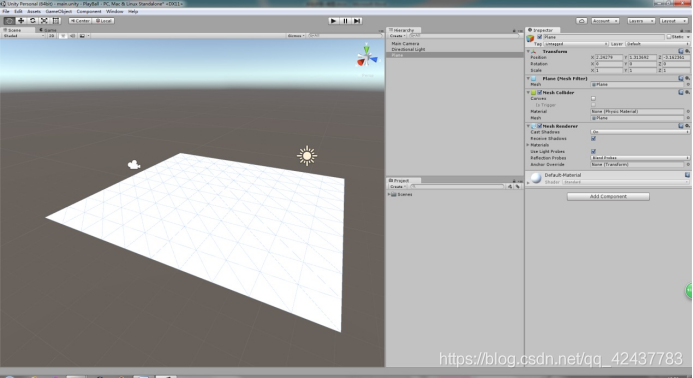
Task: Enable the Static checkbox
Action: pyautogui.click(x=669, y=37)
